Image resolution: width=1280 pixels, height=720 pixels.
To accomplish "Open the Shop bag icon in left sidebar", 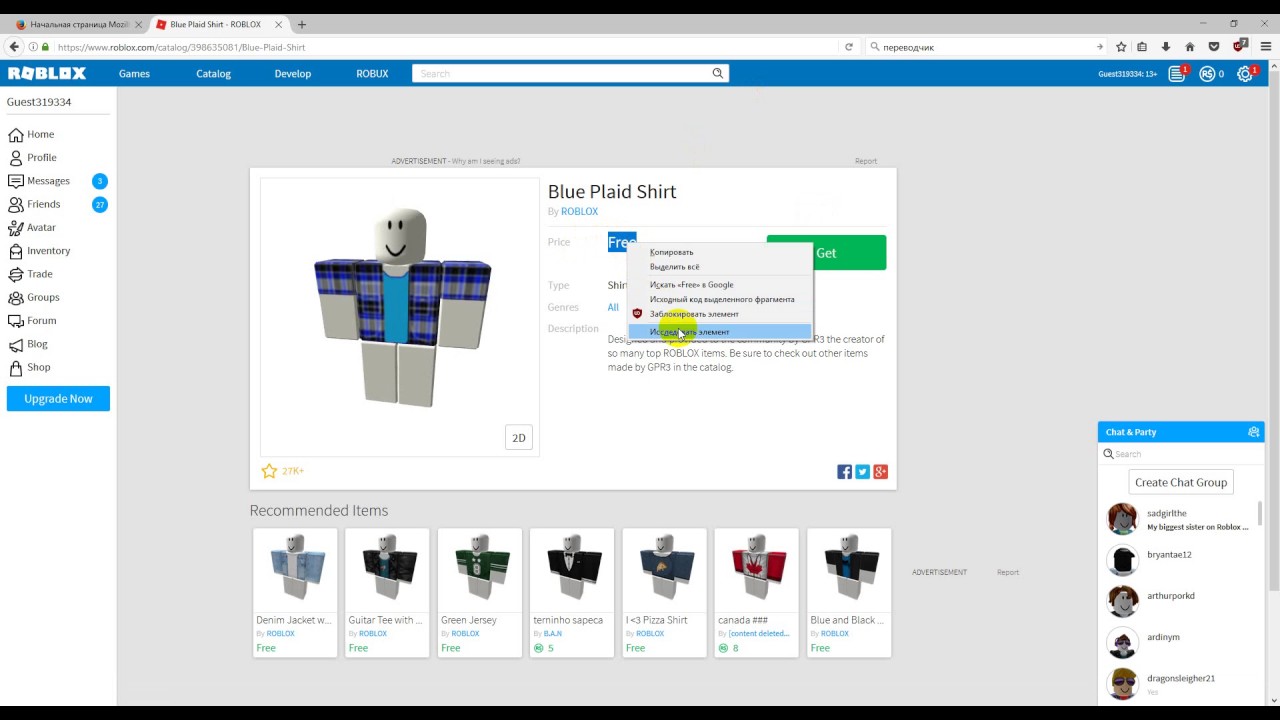I will pos(15,367).
